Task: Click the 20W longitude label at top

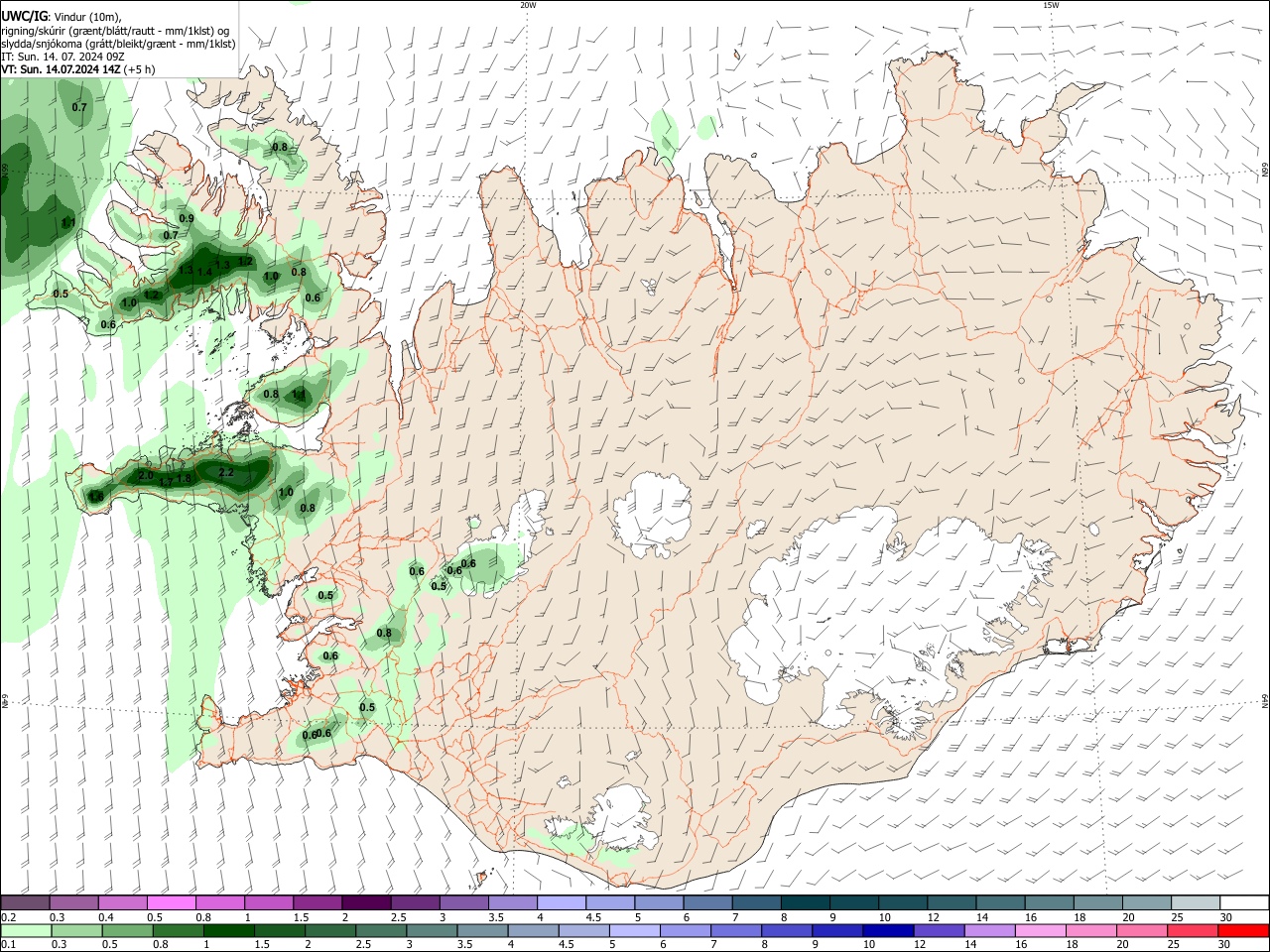Action: (528, 5)
